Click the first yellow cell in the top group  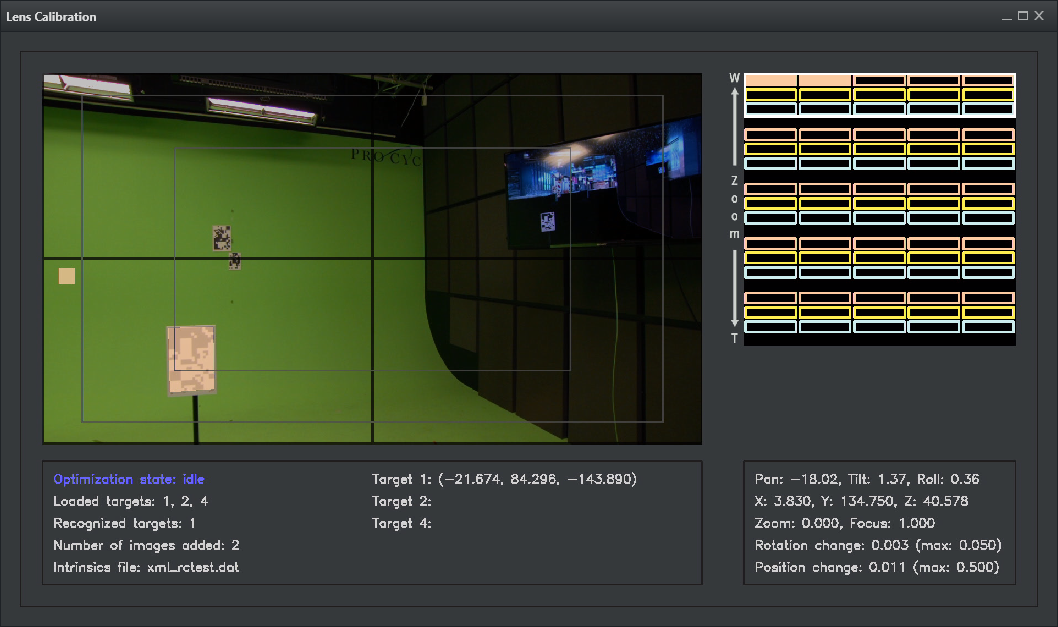click(x=770, y=95)
